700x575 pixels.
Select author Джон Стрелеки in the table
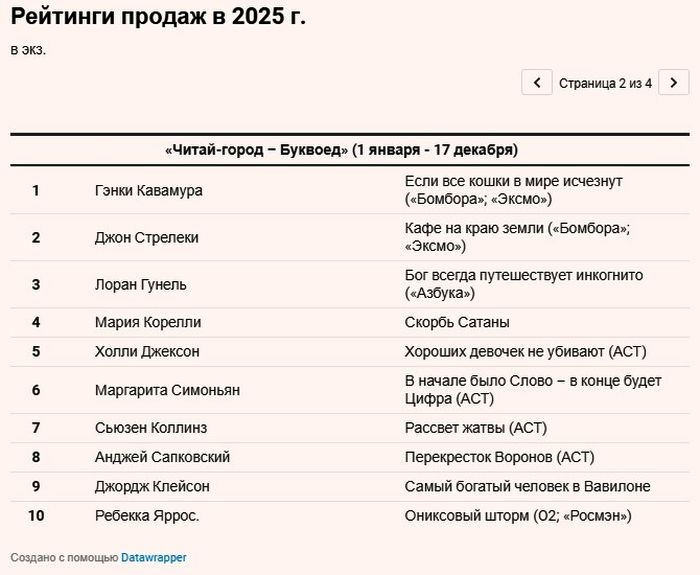point(146,237)
